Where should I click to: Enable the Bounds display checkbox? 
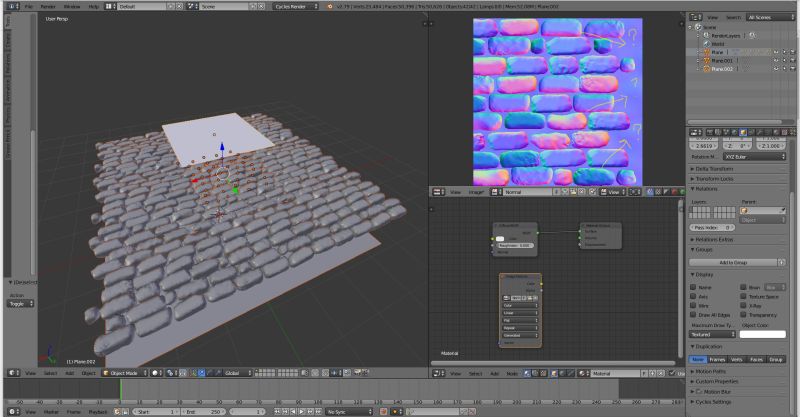coord(743,287)
